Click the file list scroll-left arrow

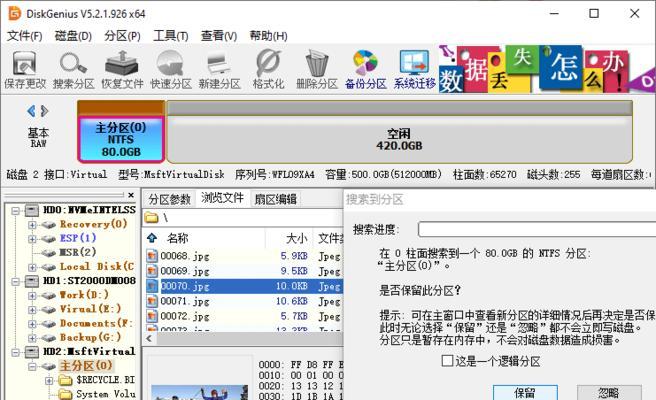coord(149,338)
